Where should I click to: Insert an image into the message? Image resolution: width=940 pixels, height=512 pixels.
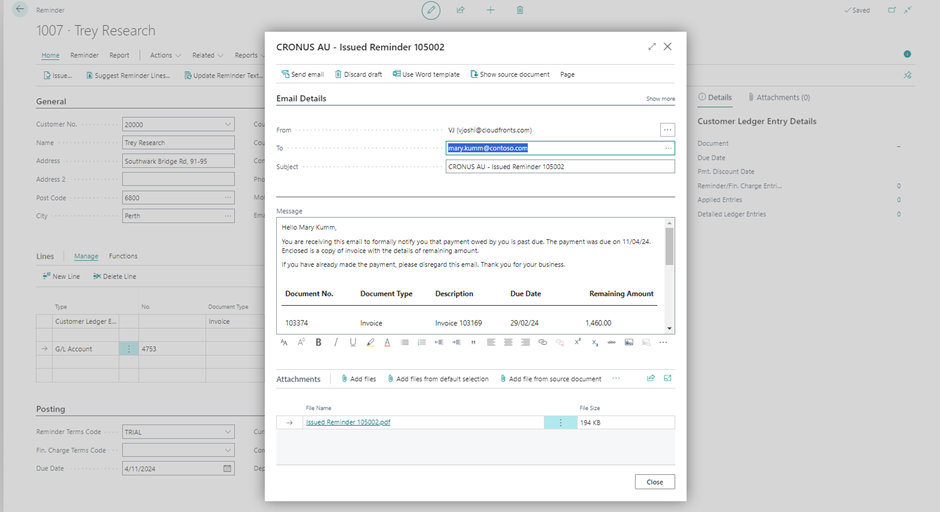pos(629,342)
